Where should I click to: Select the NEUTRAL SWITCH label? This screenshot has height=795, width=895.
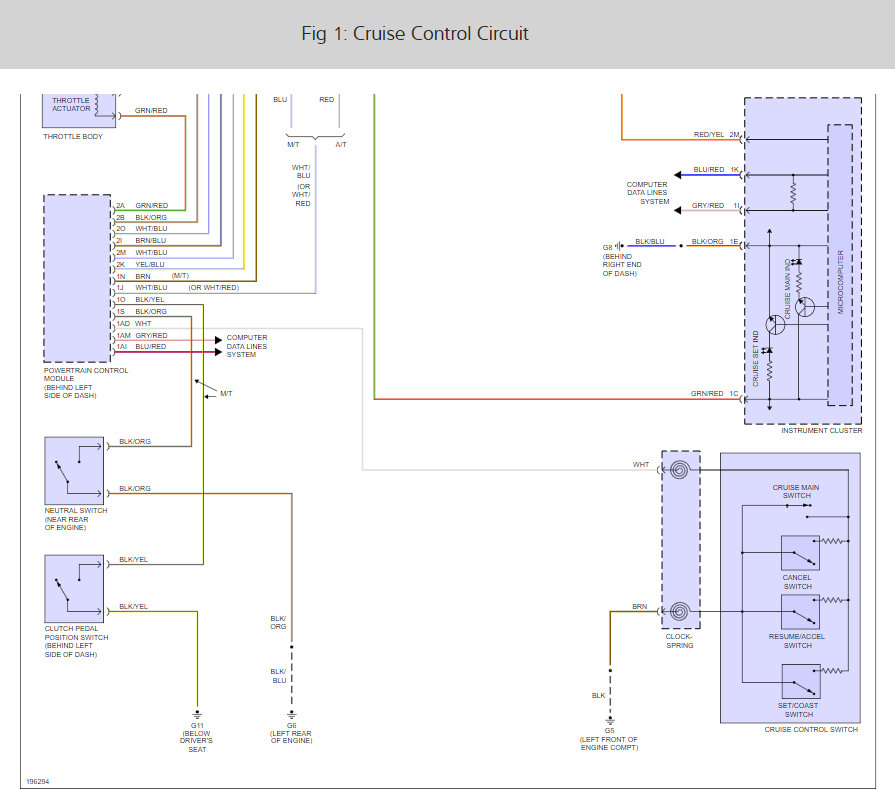(x=76, y=519)
